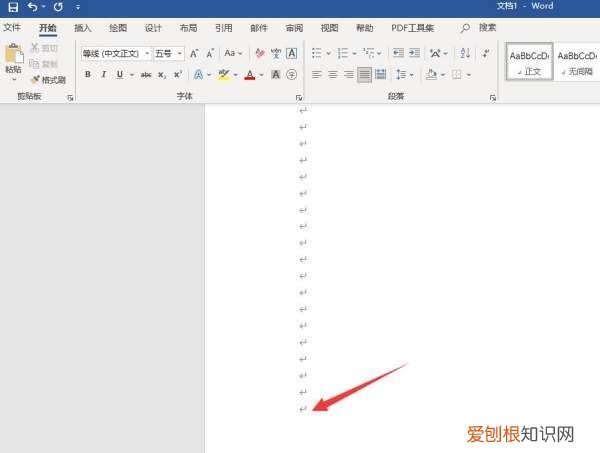Toggle justify alignment
Viewport: 600px width, 453px height.
(364, 74)
